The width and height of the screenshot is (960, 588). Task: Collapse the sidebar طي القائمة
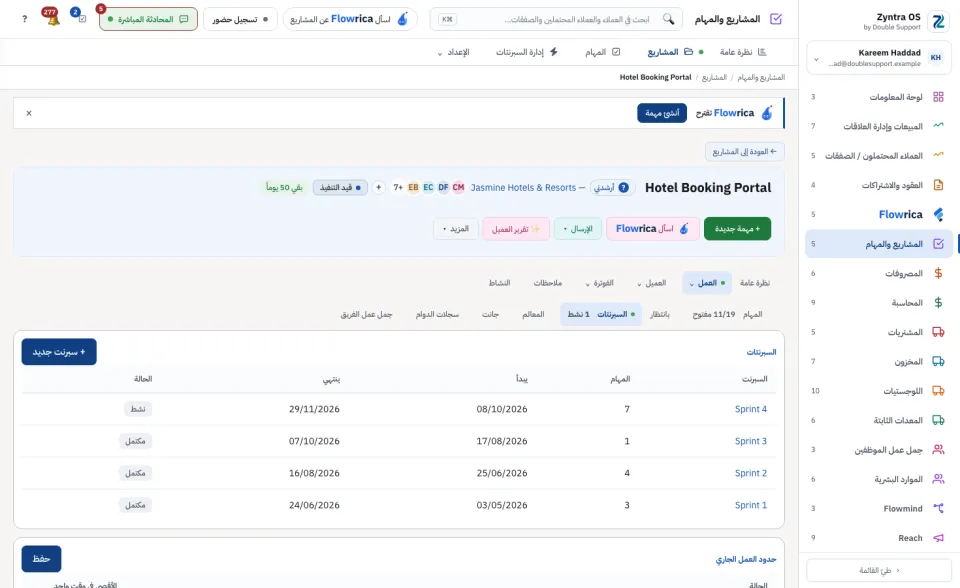(879, 570)
